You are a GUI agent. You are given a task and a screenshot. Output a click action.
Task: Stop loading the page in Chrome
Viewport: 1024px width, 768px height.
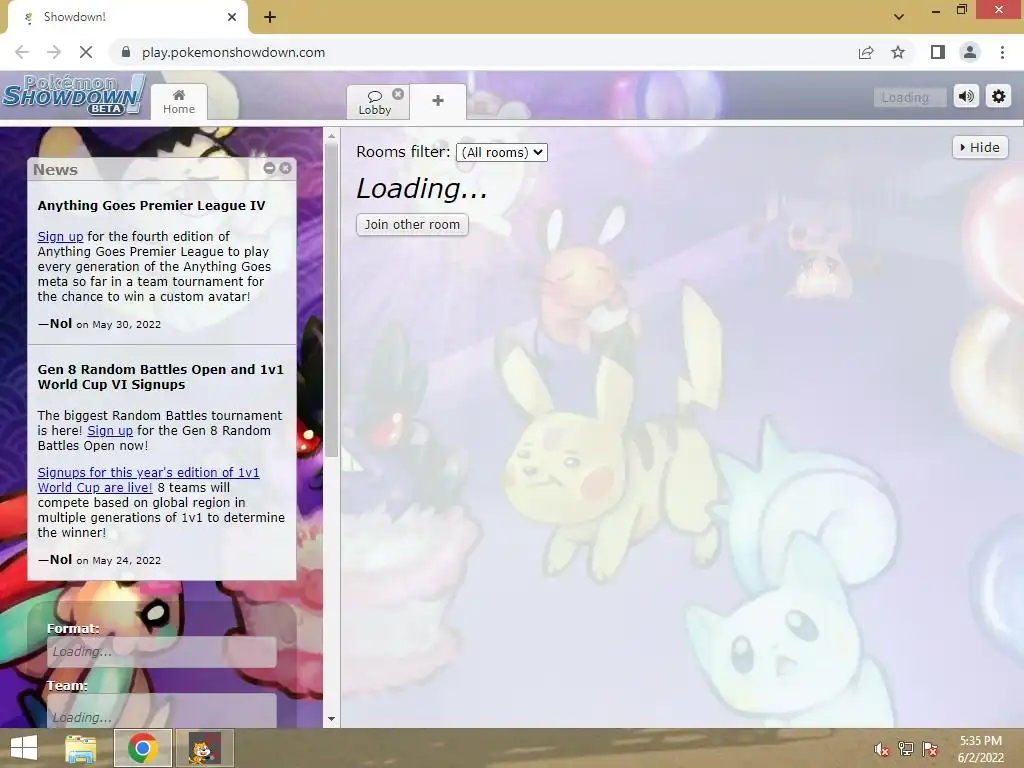pos(86,52)
